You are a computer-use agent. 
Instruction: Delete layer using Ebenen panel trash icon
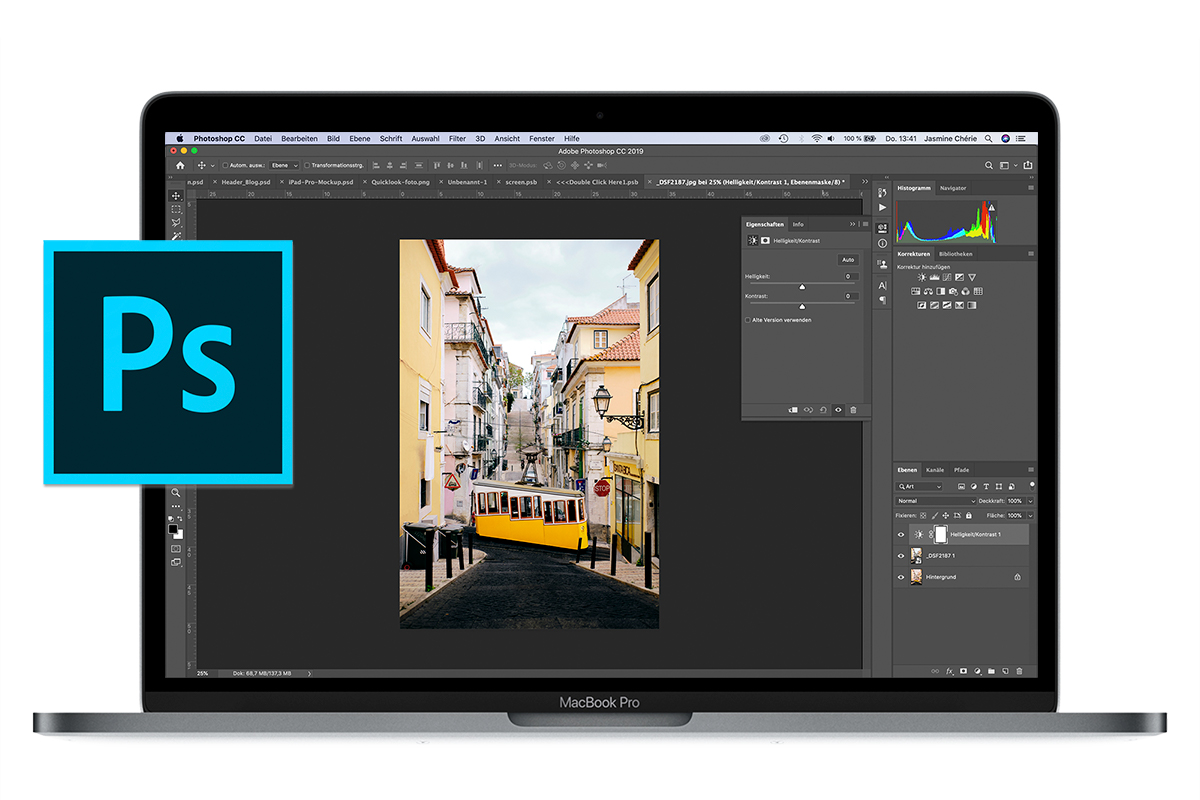(x=1019, y=671)
